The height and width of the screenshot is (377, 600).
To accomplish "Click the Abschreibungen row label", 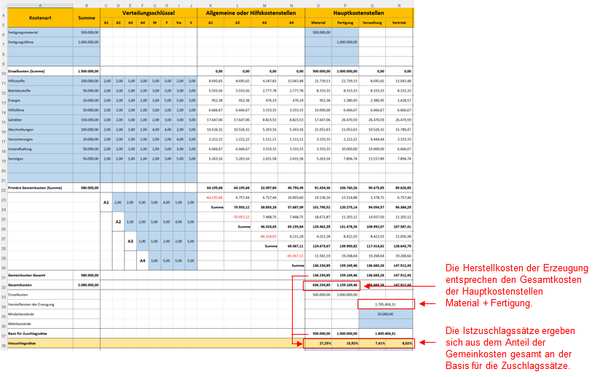I will tap(40, 130).
